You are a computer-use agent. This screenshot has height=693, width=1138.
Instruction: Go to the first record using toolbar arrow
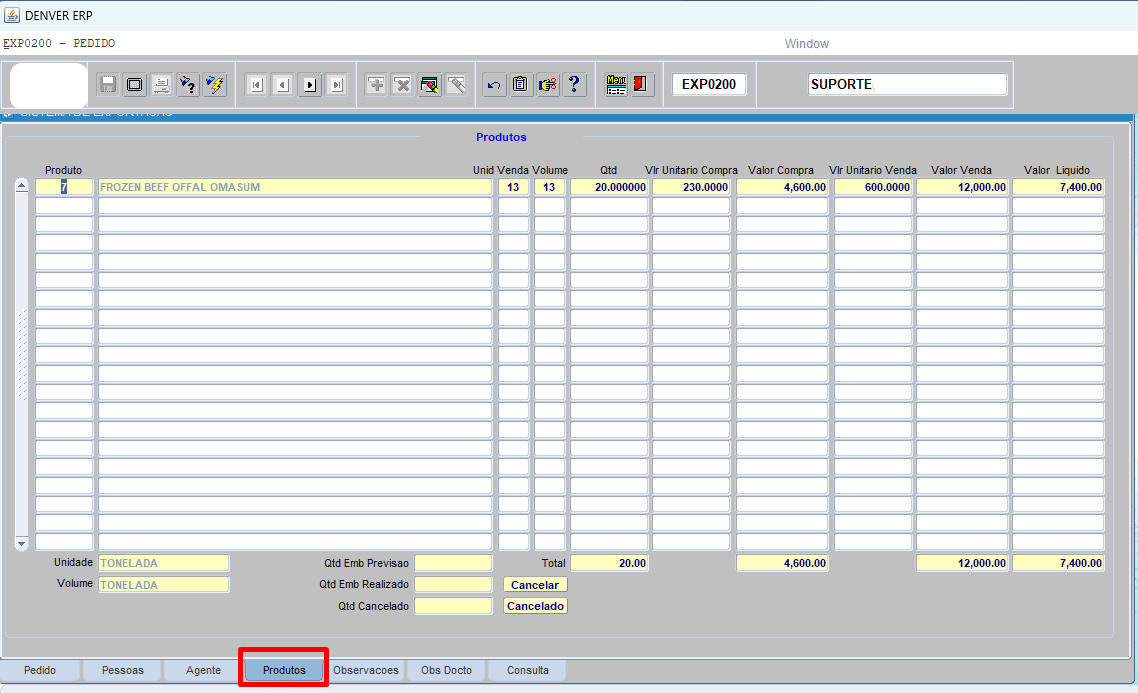256,85
